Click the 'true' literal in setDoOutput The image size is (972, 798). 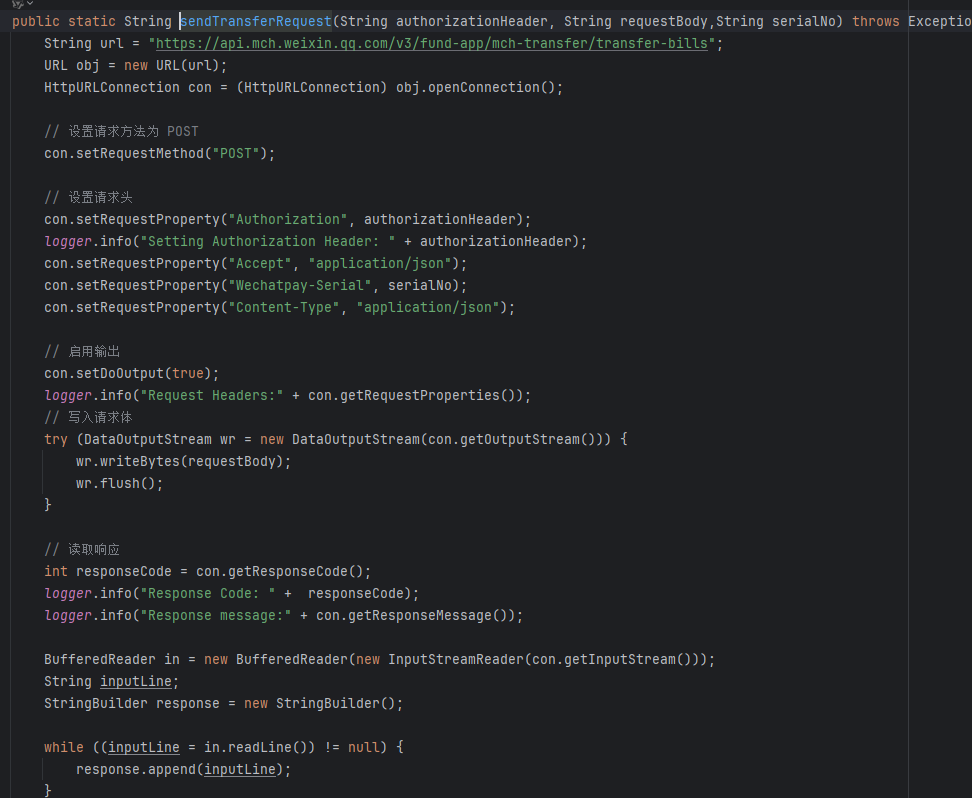[x=188, y=373]
